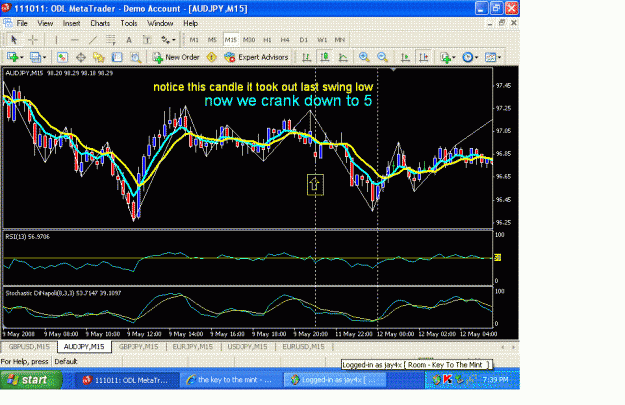Click the Templates icon
The height and width of the screenshot is (405, 625).
click(x=490, y=57)
